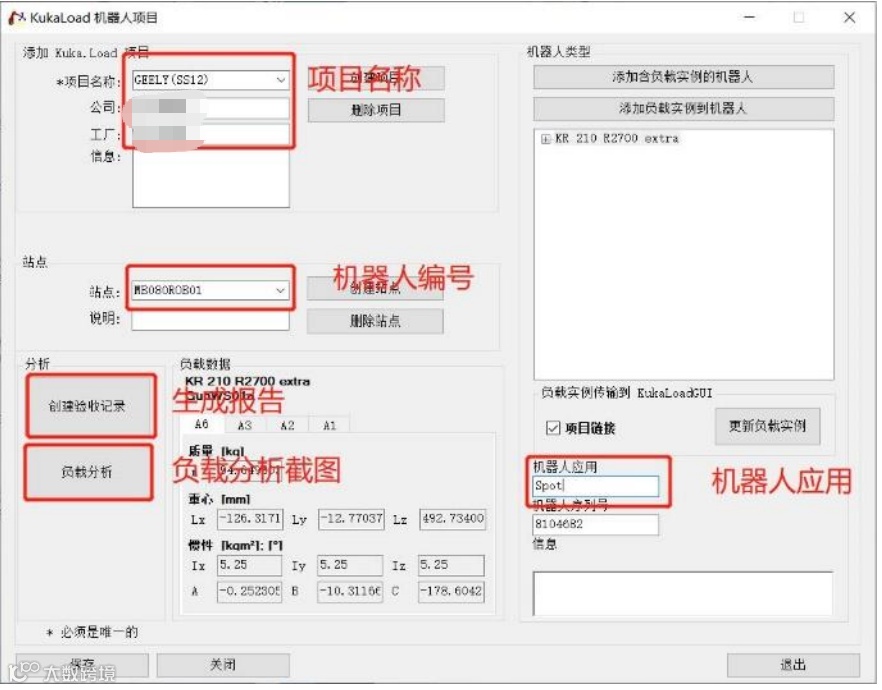Close the KukaLoad window
The height and width of the screenshot is (690, 882).
849,17
